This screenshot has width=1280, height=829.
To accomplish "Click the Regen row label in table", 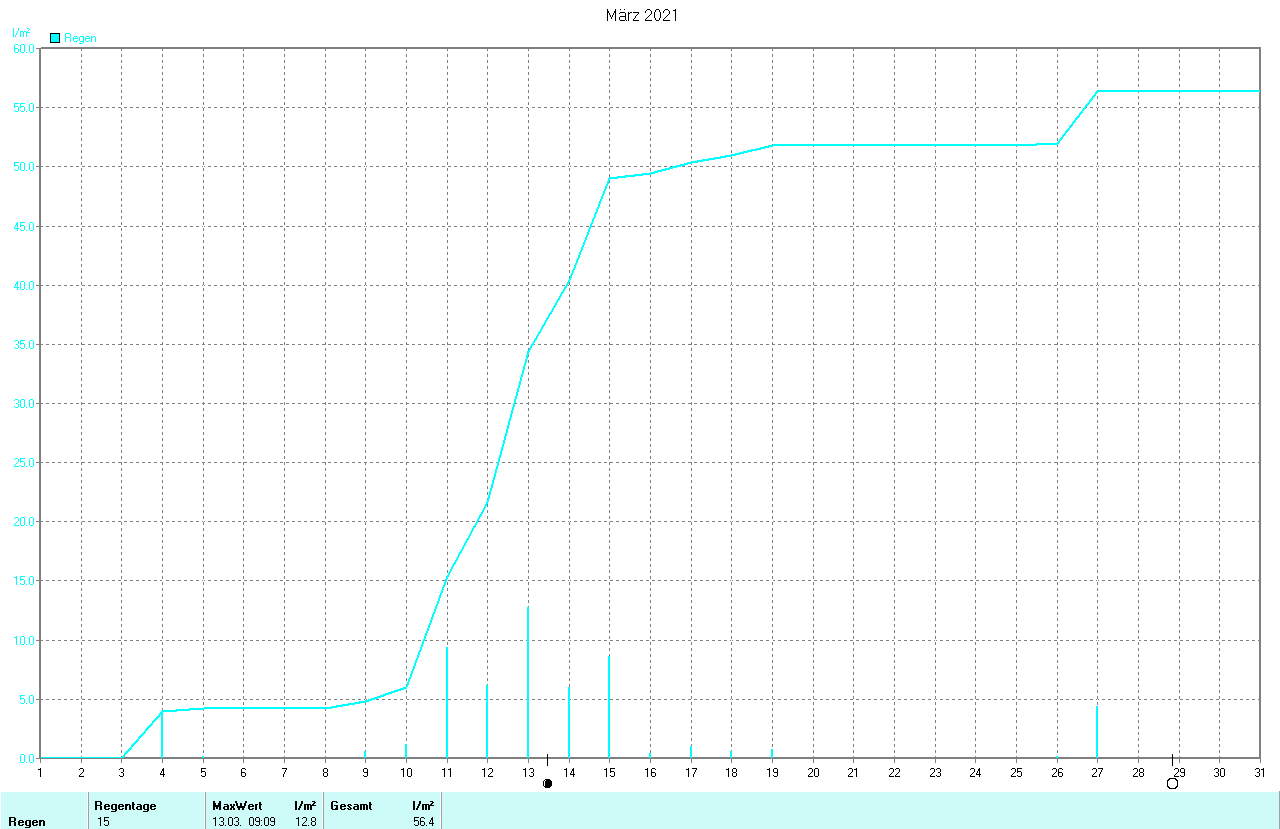I will point(27,822).
